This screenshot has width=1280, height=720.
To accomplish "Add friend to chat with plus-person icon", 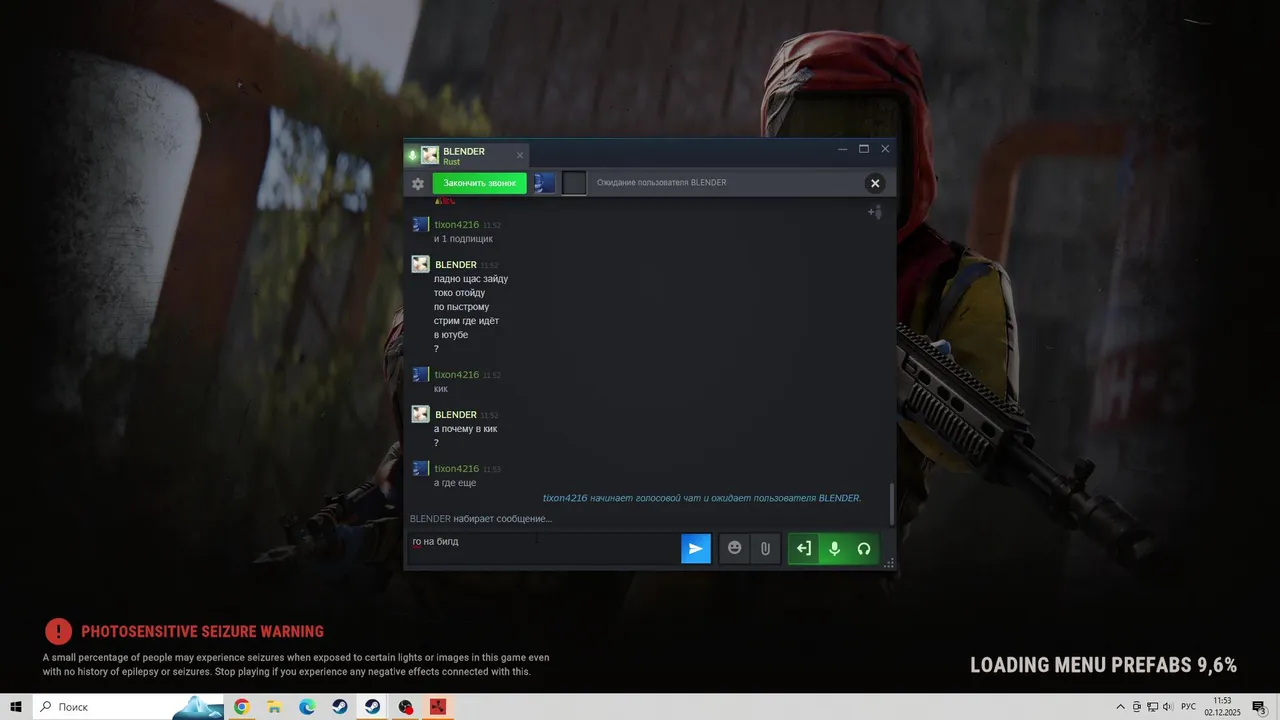I will (x=875, y=211).
